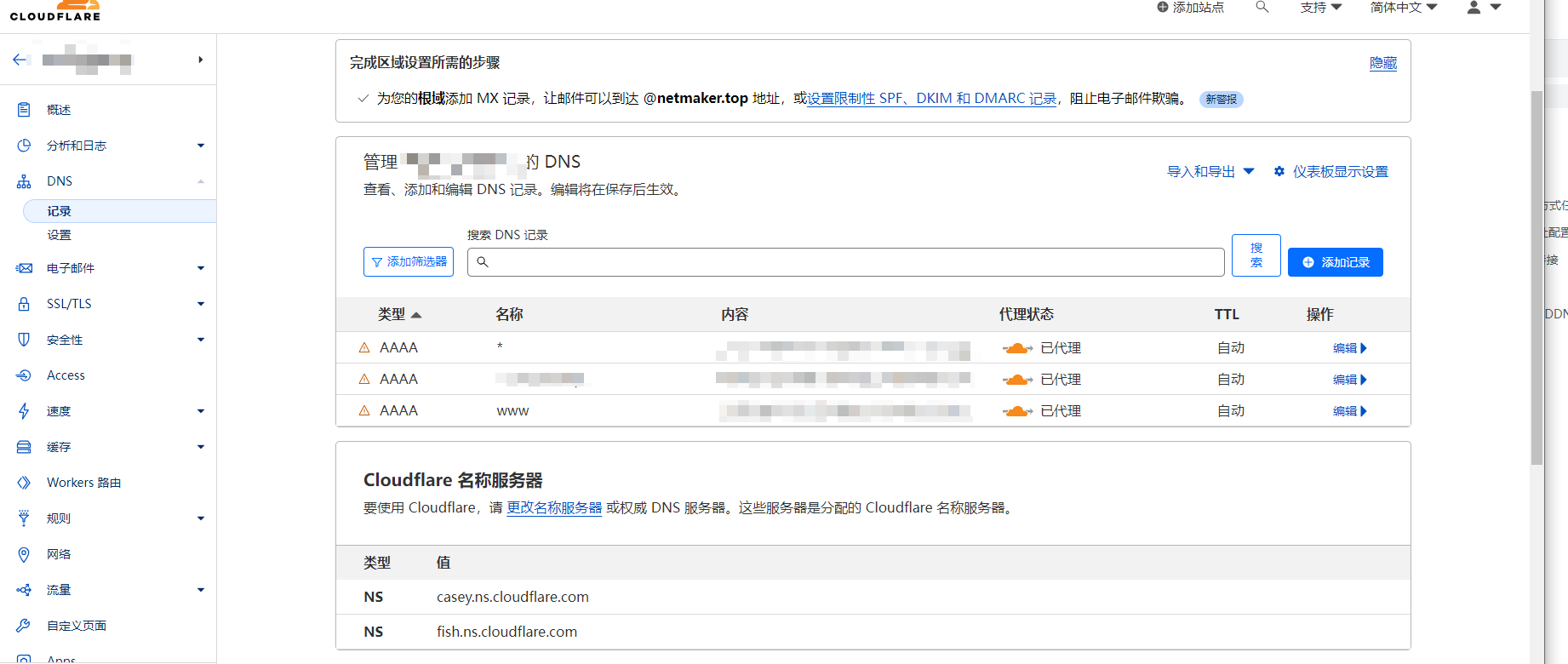Click the 流量 routing icon

tap(24, 590)
